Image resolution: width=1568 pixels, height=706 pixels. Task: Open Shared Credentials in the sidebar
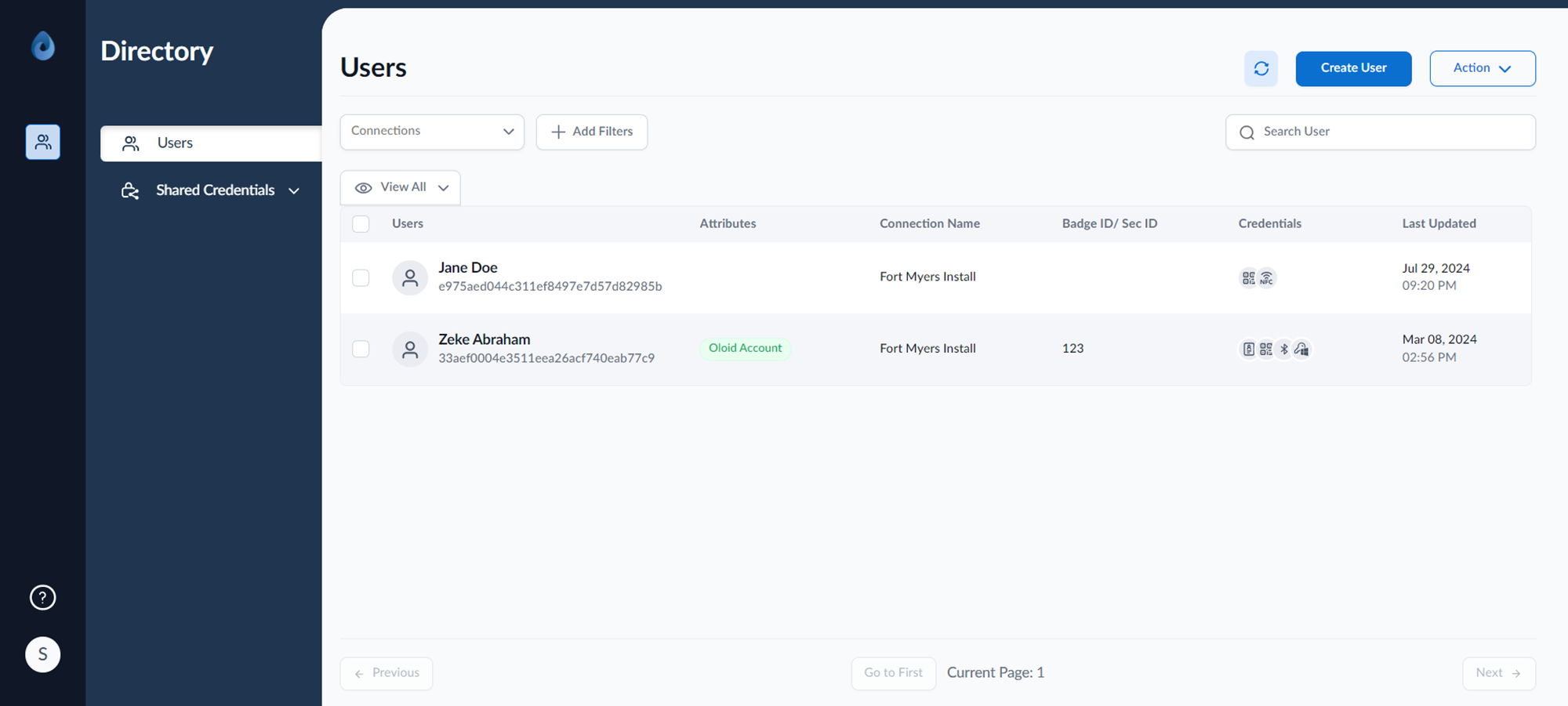click(x=211, y=190)
